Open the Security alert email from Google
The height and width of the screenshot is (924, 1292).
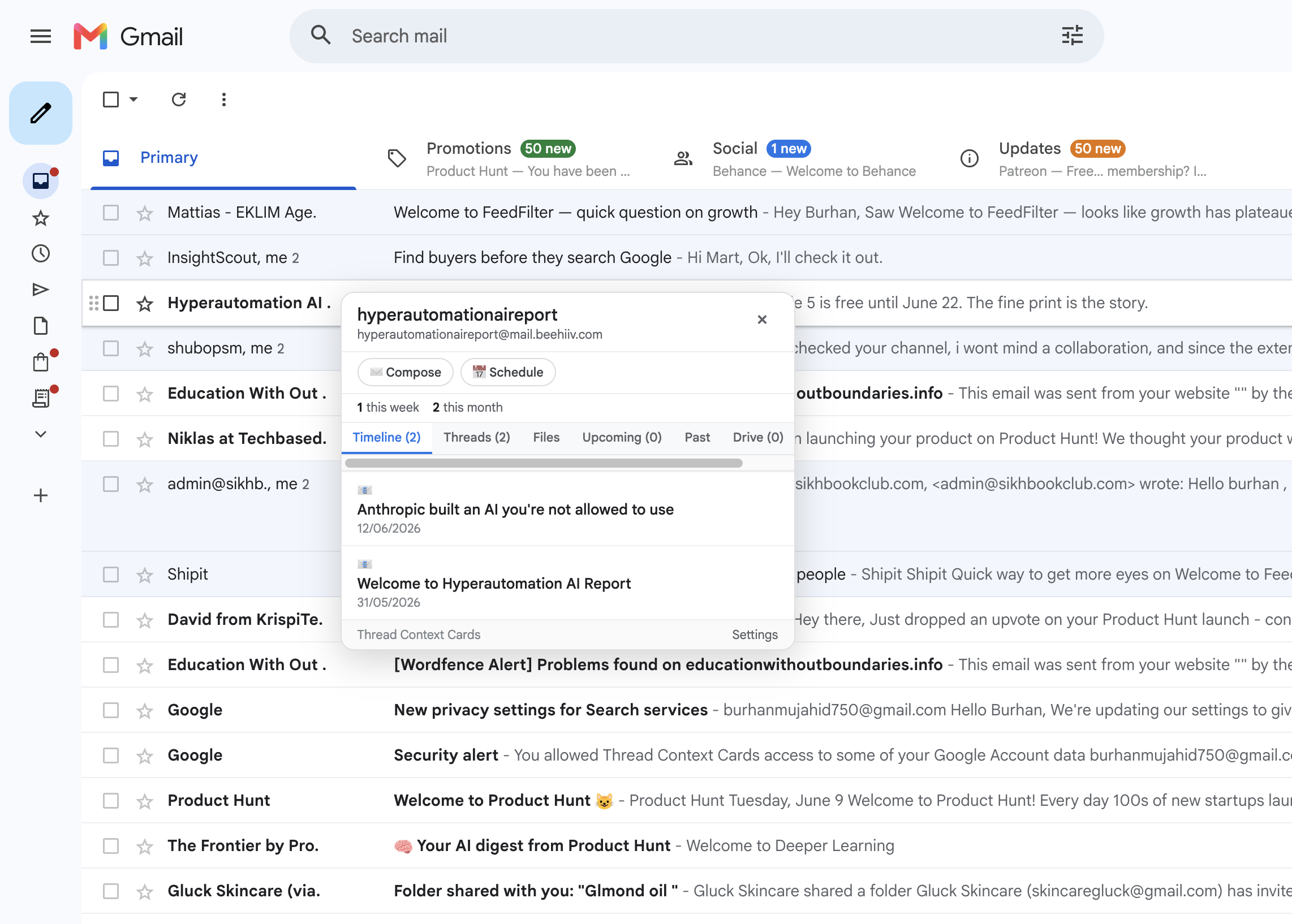tap(686, 755)
